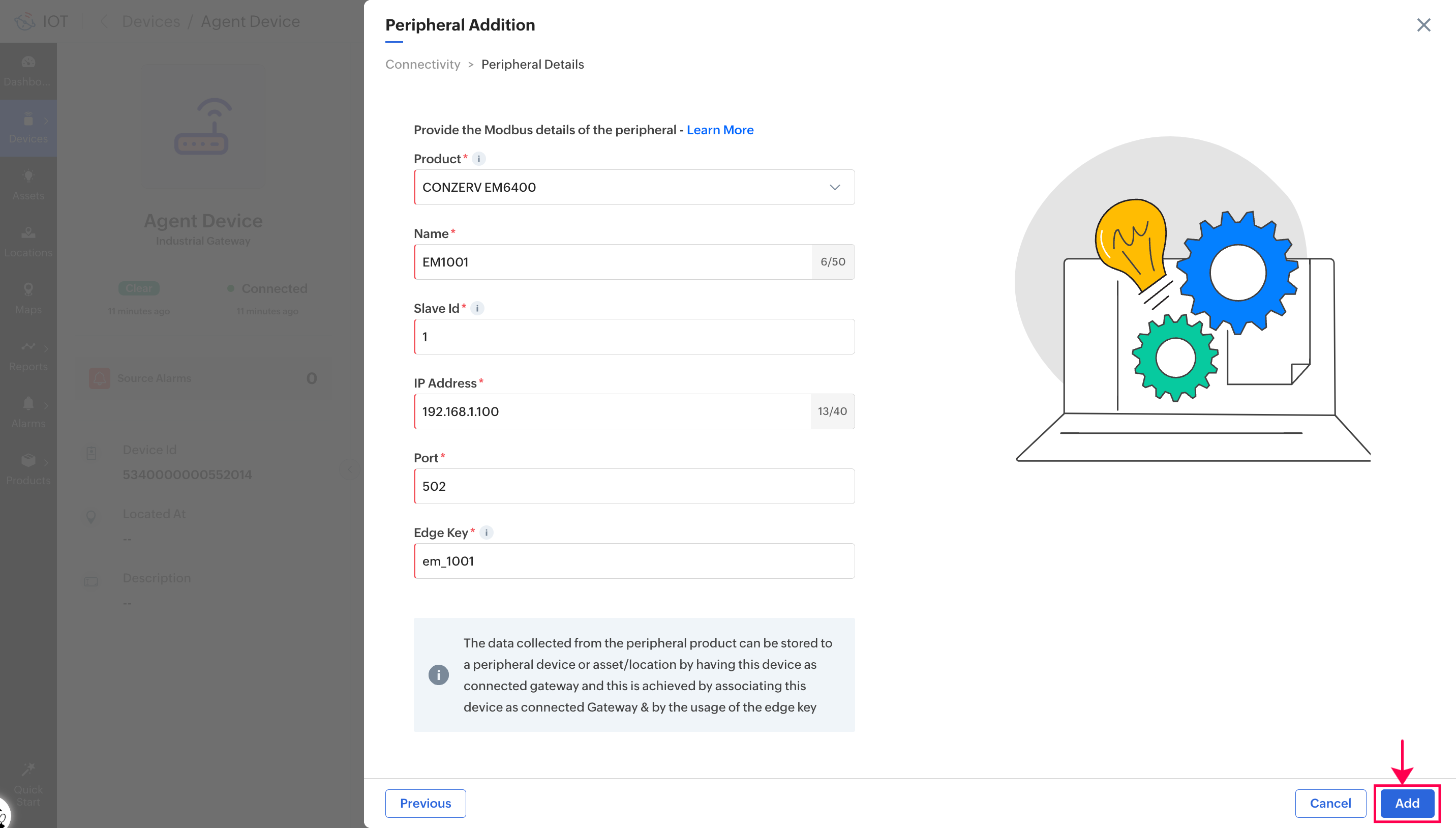Click into the IP Address field

coord(613,411)
